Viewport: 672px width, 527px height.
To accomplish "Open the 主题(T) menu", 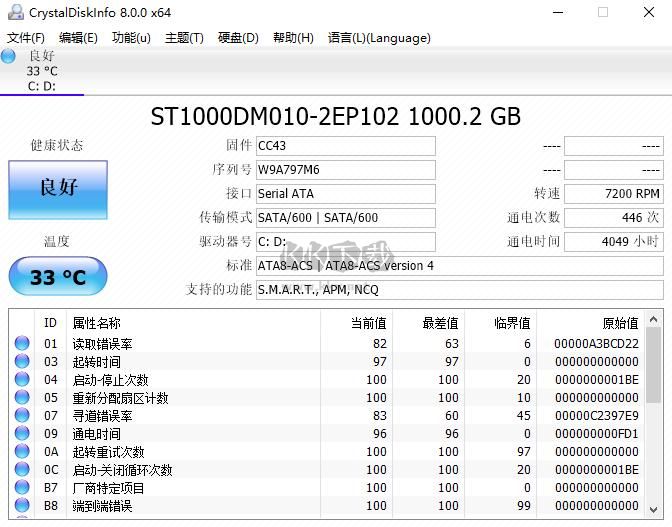I will click(x=184, y=38).
